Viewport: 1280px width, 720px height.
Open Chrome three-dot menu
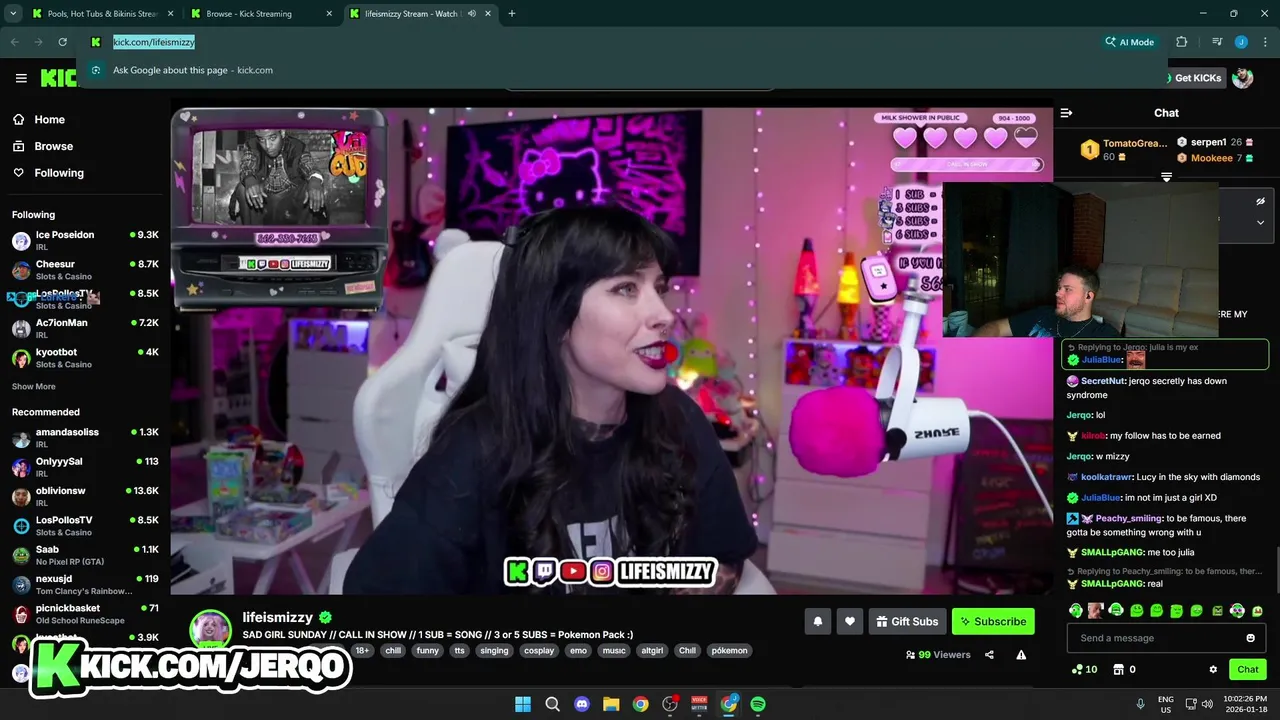coord(1265,42)
